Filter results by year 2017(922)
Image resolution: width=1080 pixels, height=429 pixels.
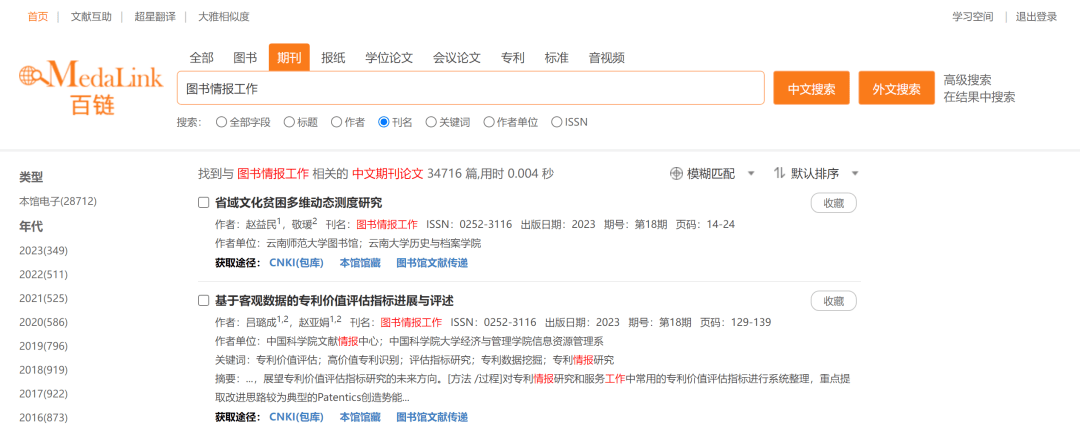coord(43,394)
